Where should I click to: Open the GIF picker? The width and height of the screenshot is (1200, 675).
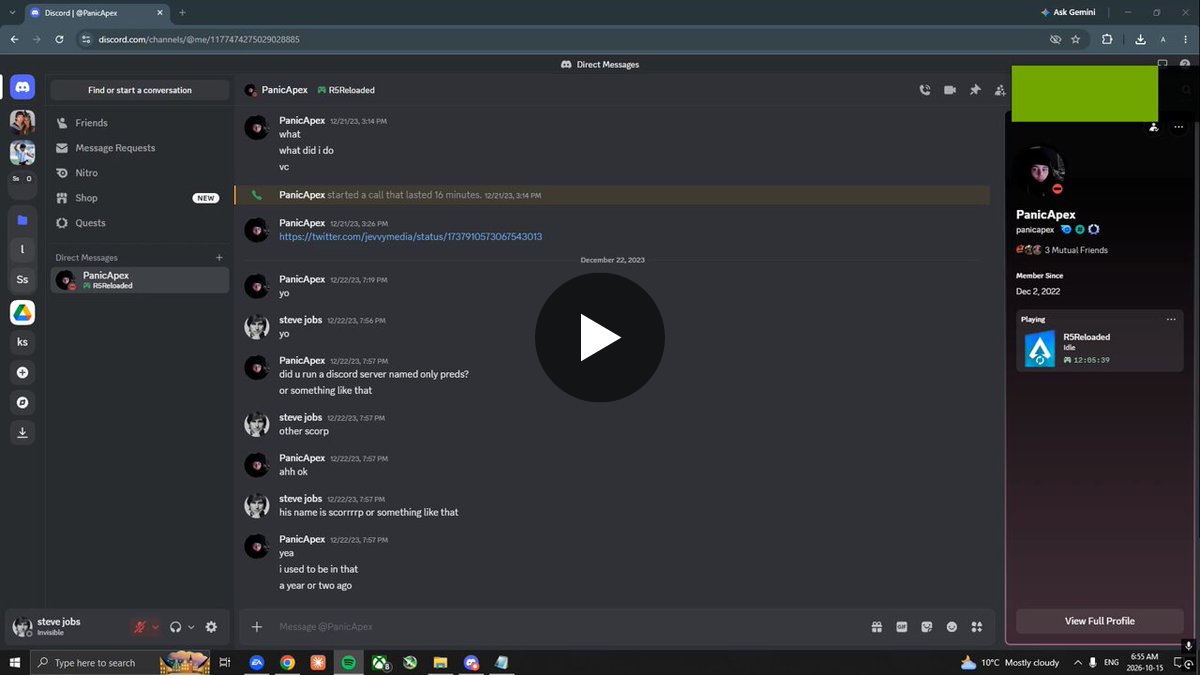902,627
